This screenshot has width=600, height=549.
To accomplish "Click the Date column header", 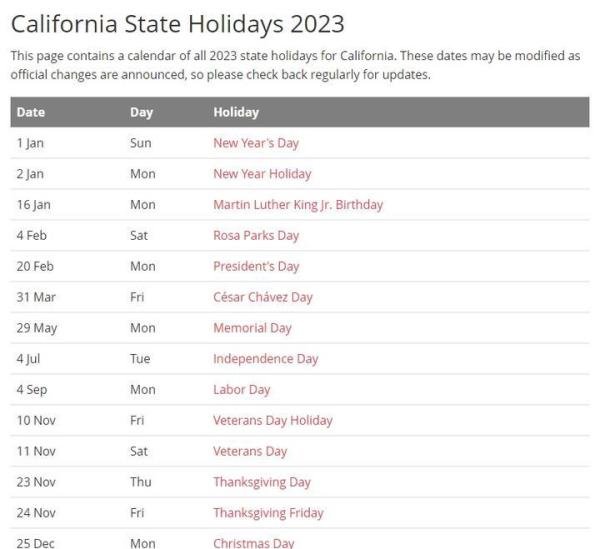I will tap(31, 112).
